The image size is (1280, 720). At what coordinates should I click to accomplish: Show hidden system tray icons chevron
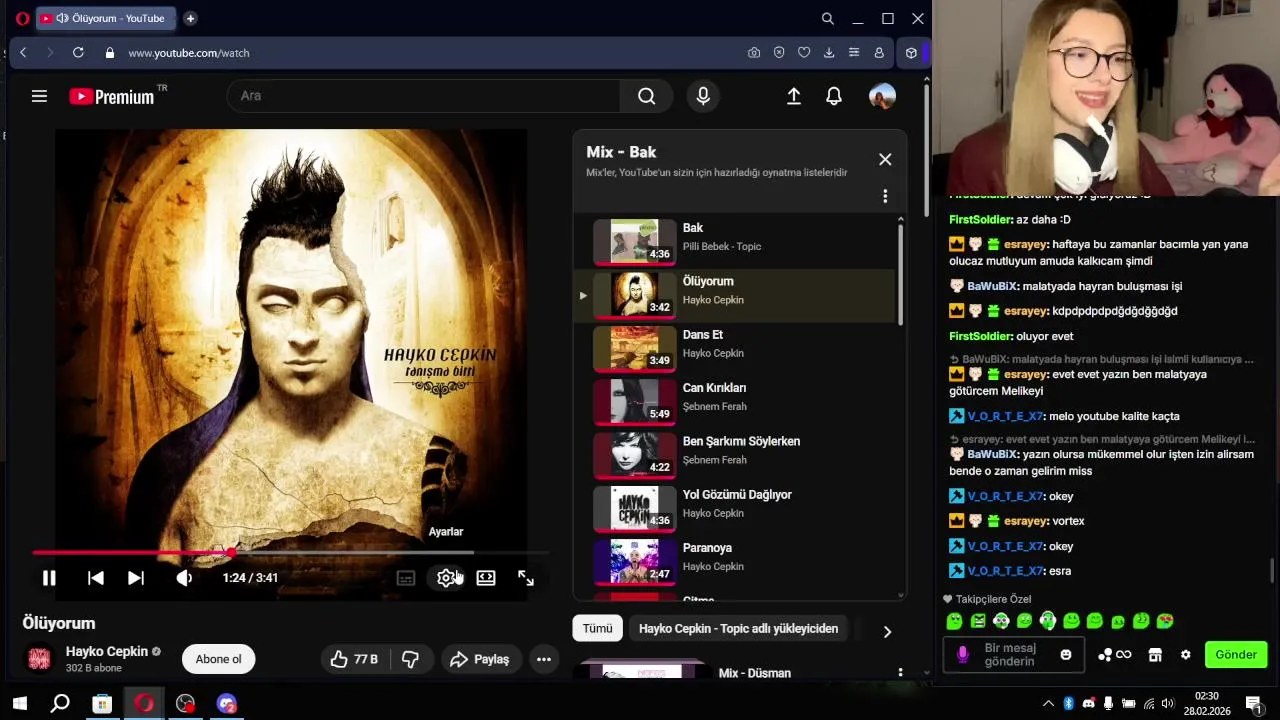pyautogui.click(x=1048, y=704)
